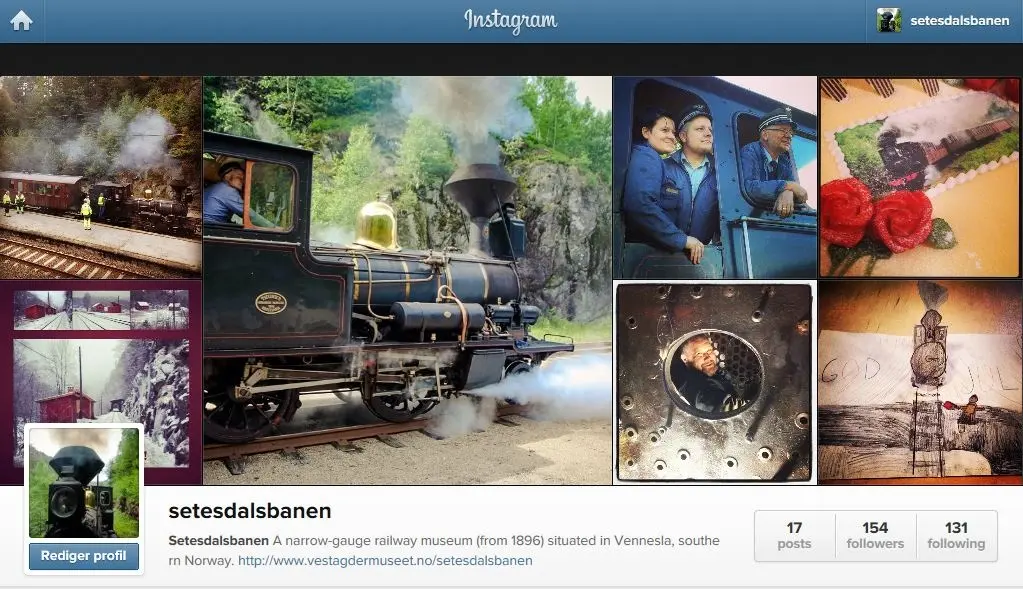Click the home icon in header

(22, 21)
